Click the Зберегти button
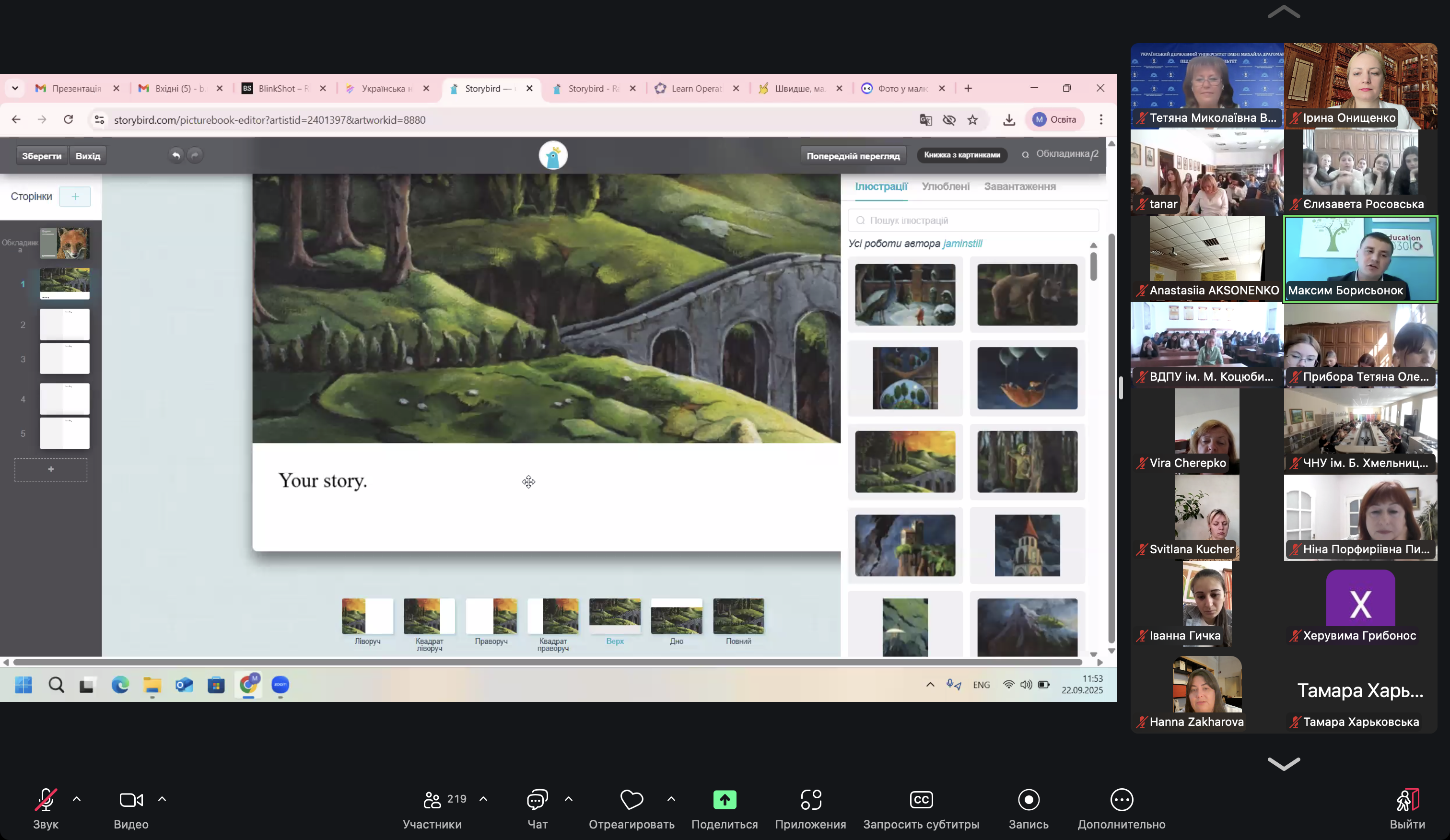Screen dimensions: 1450x840 pos(41,156)
